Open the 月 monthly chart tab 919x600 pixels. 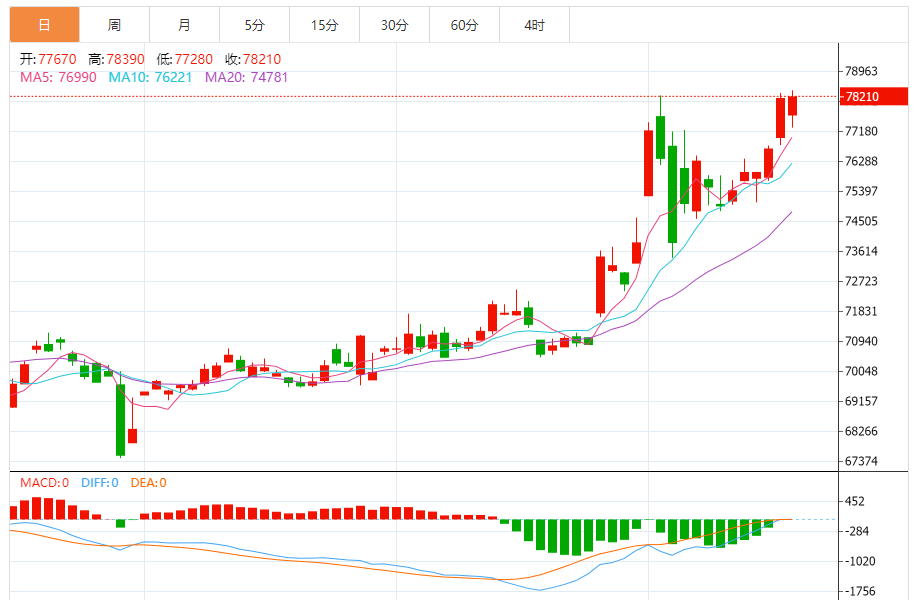pyautogui.click(x=184, y=25)
